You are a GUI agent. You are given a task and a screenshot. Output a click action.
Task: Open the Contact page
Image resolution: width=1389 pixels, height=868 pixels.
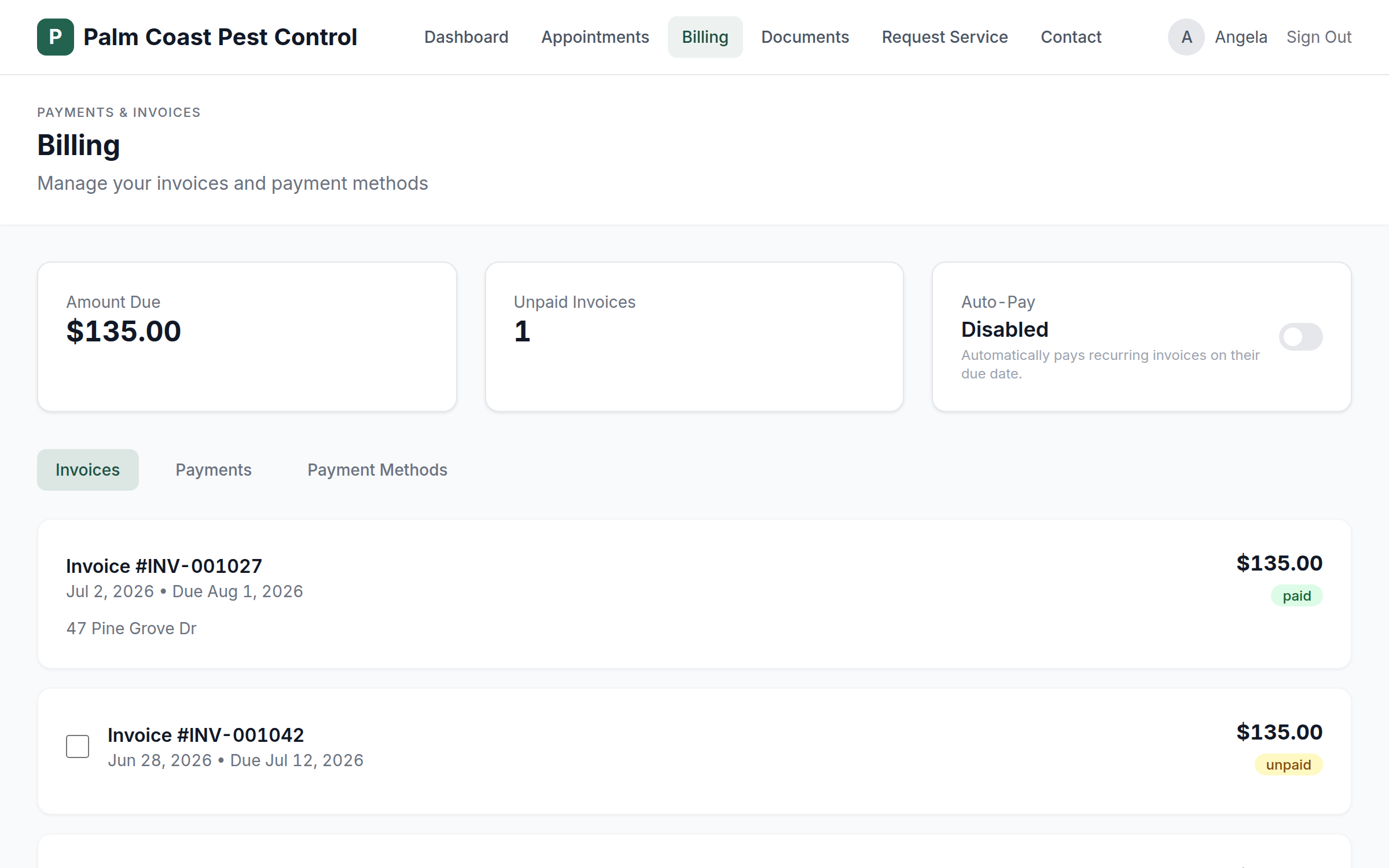pyautogui.click(x=1071, y=37)
